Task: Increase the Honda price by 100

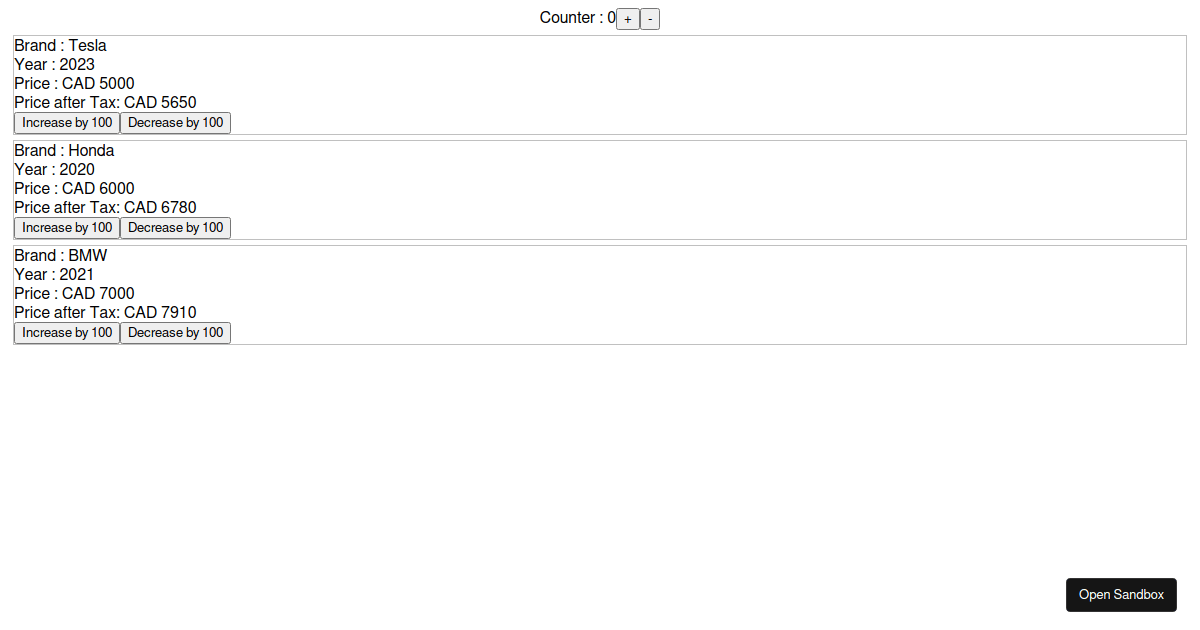Action: (66, 227)
